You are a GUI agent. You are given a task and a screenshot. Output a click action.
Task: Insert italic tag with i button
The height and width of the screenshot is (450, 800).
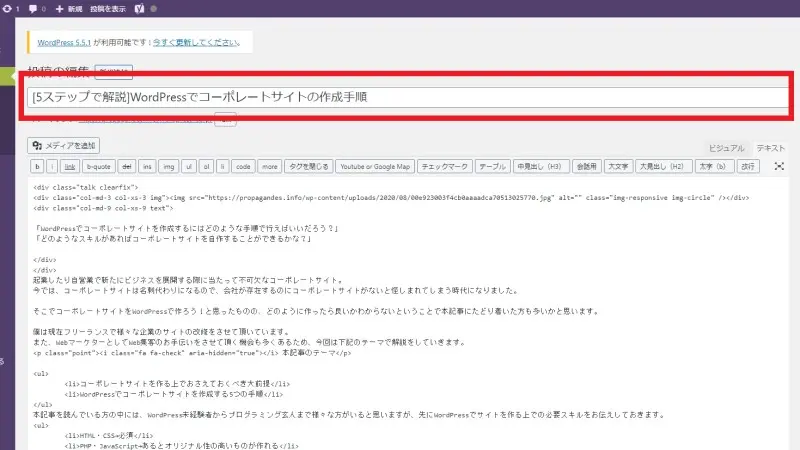(x=53, y=166)
